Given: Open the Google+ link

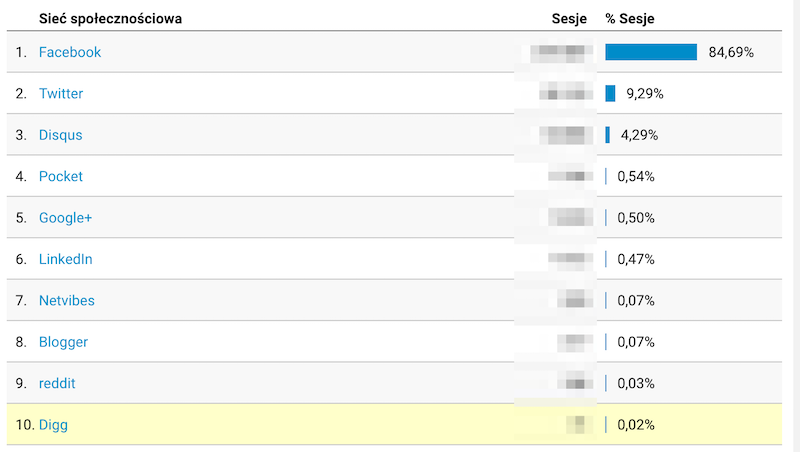Looking at the screenshot, I should click(x=65, y=218).
